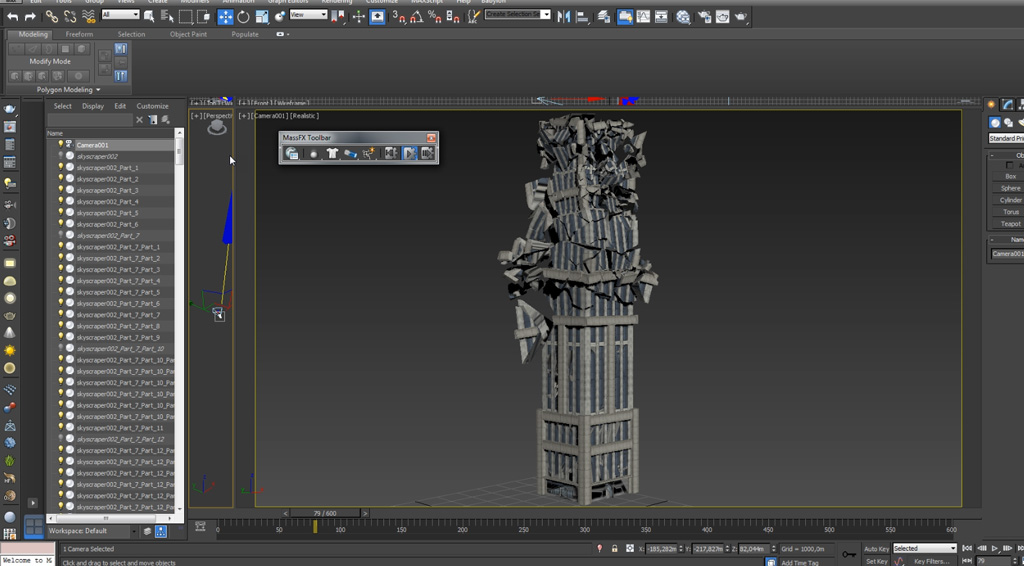Viewport: 1024px width, 566px height.
Task: Toggle the Auto Key animation mode
Action: 876,548
